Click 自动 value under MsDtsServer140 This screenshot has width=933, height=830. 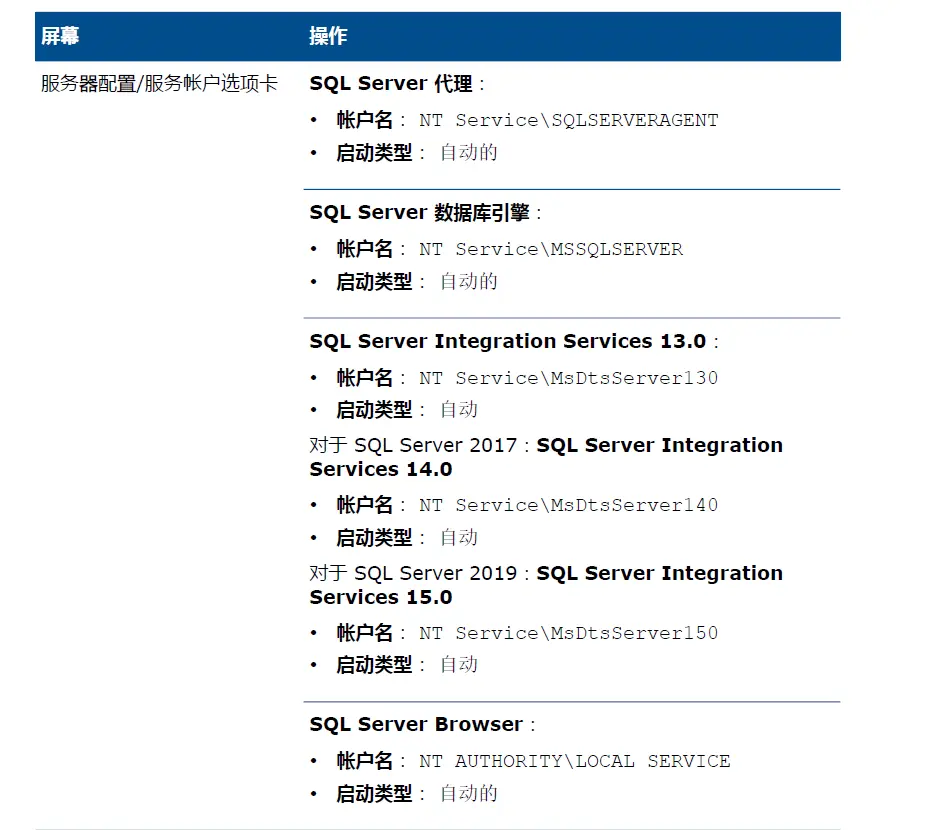point(459,537)
